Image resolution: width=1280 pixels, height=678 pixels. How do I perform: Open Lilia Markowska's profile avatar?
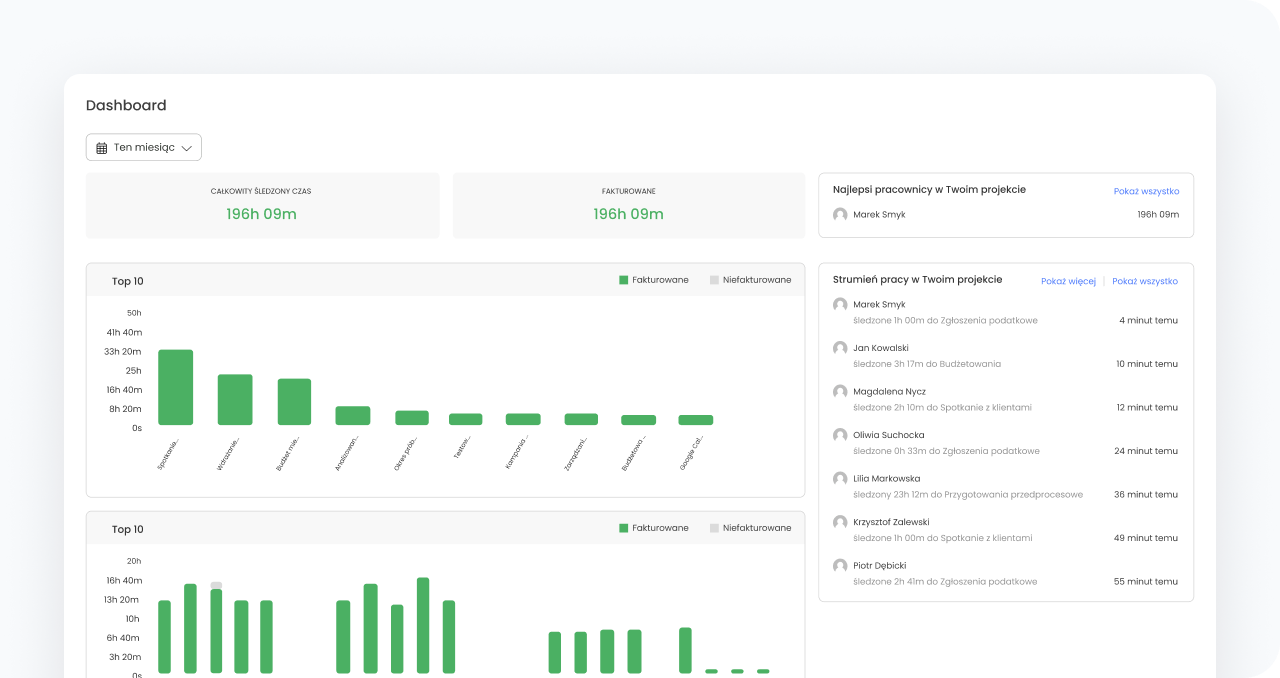click(x=840, y=479)
